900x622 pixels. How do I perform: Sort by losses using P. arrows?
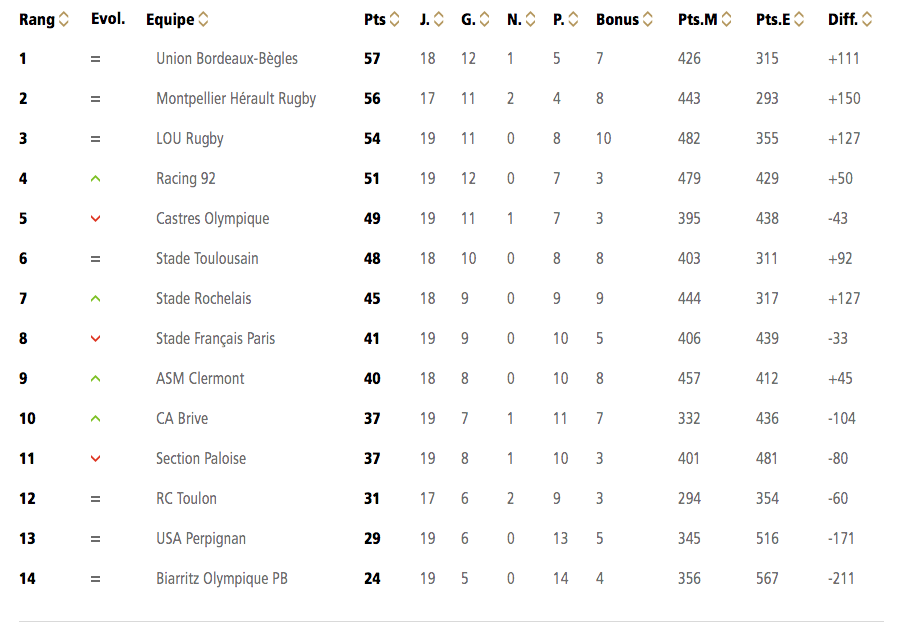point(573,20)
